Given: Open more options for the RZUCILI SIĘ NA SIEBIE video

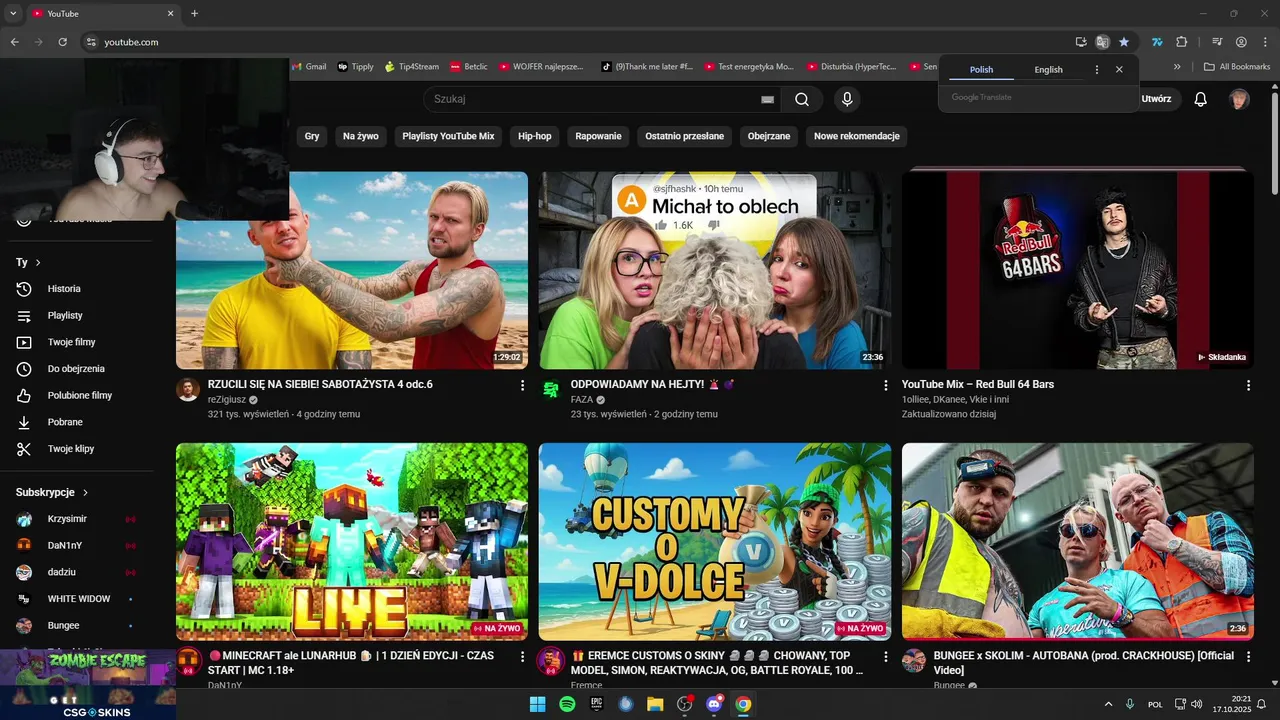Looking at the screenshot, I should [x=522, y=385].
